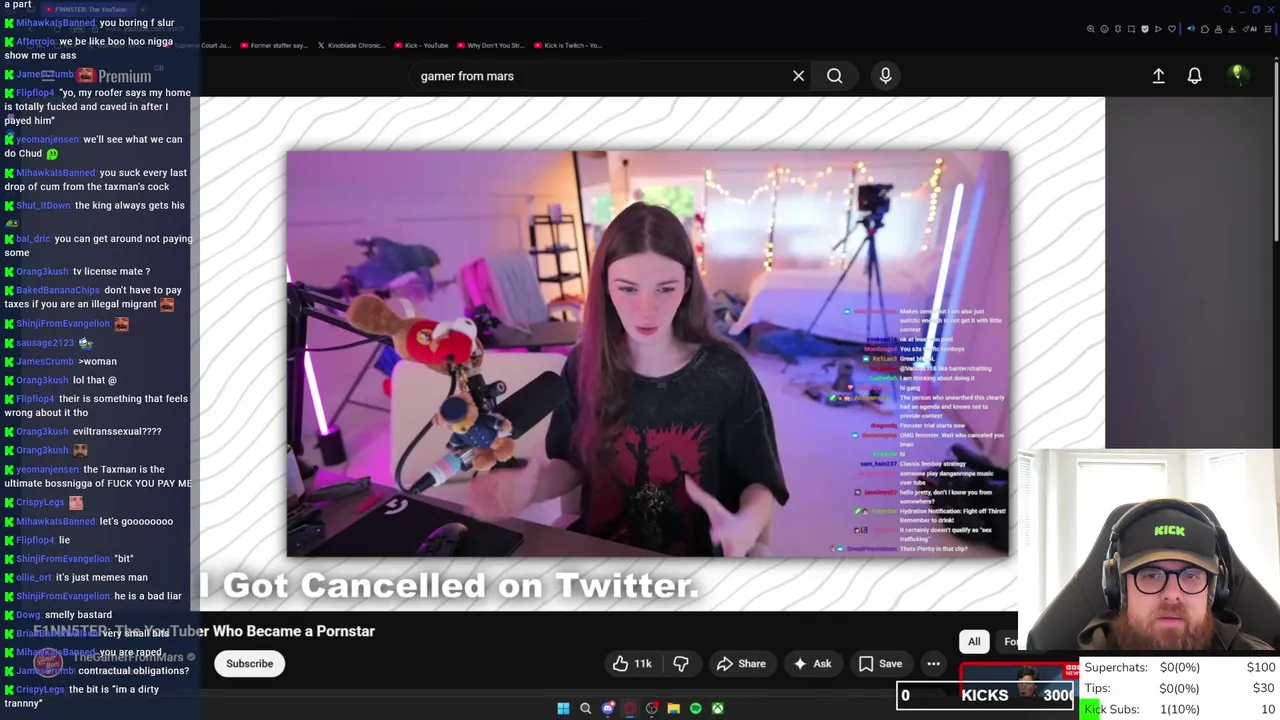Open the YouTube upload/create icon
This screenshot has height=720, width=1280.
[x=1158, y=76]
